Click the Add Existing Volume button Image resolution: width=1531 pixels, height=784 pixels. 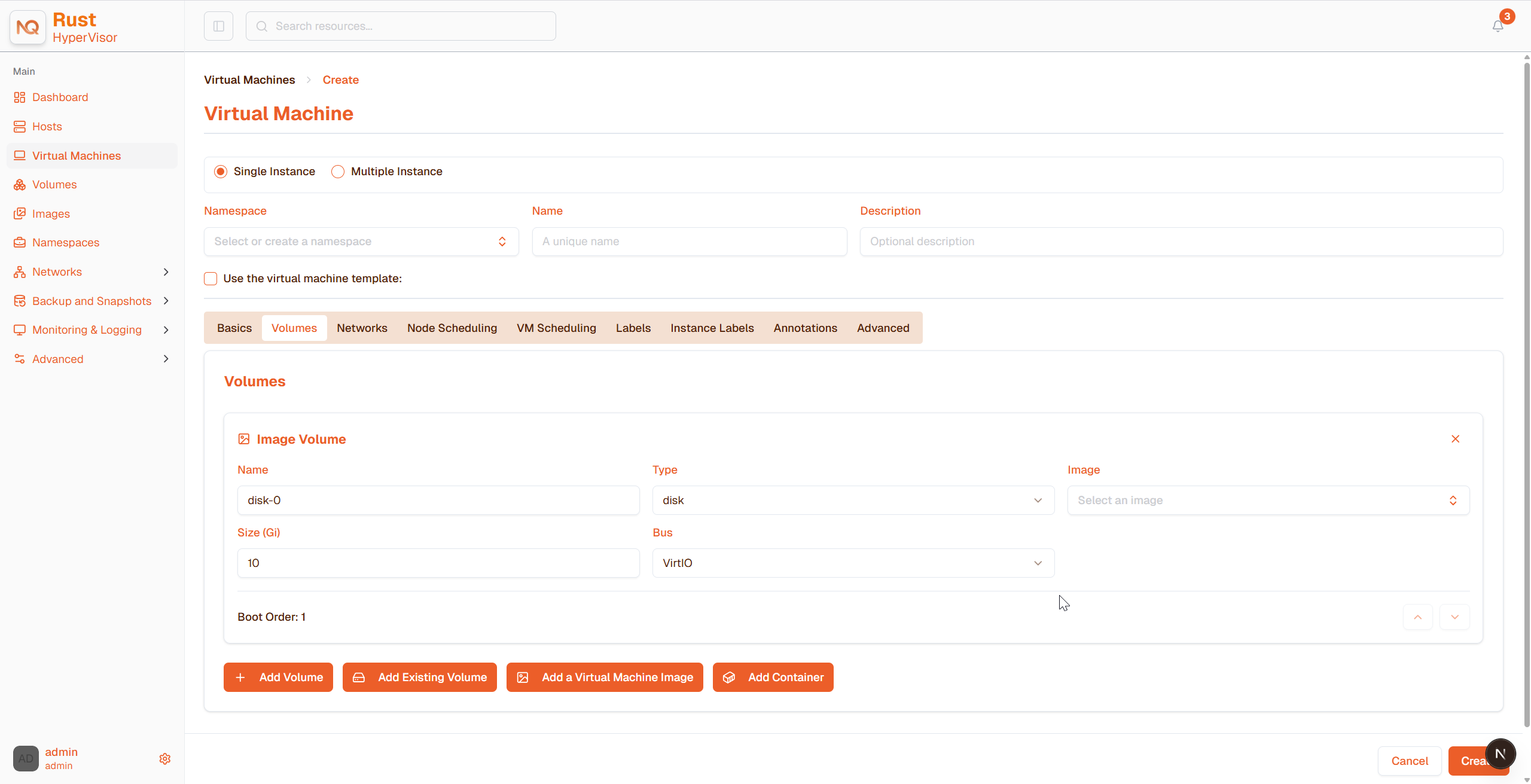420,678
